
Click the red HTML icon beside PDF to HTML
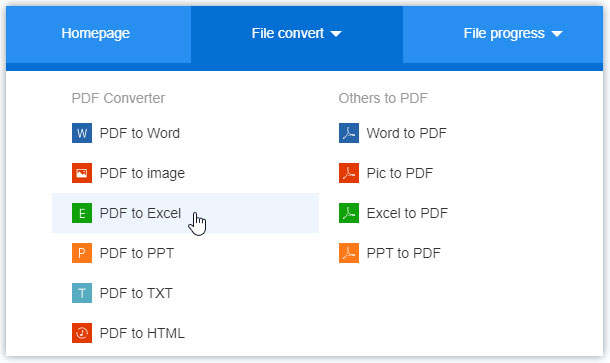point(82,333)
